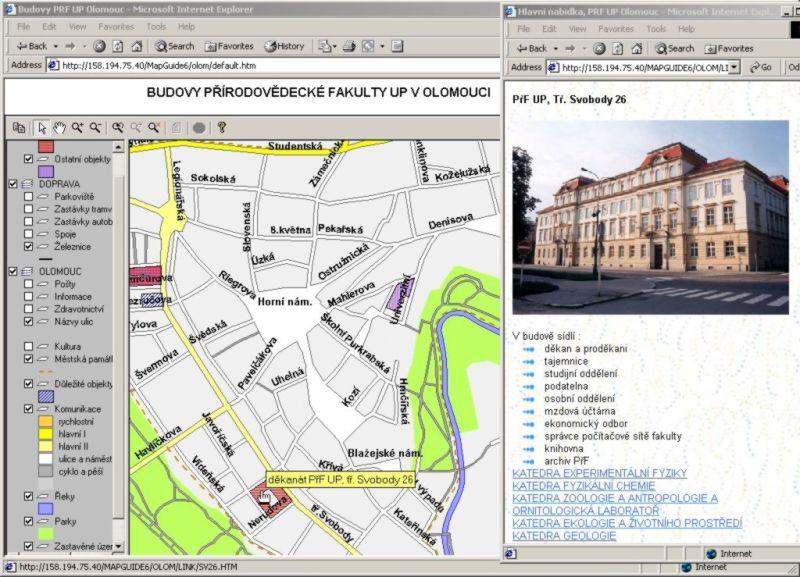This screenshot has height=577, width=800.
Task: Go Home in Hlavní nabídka window
Action: (637, 48)
